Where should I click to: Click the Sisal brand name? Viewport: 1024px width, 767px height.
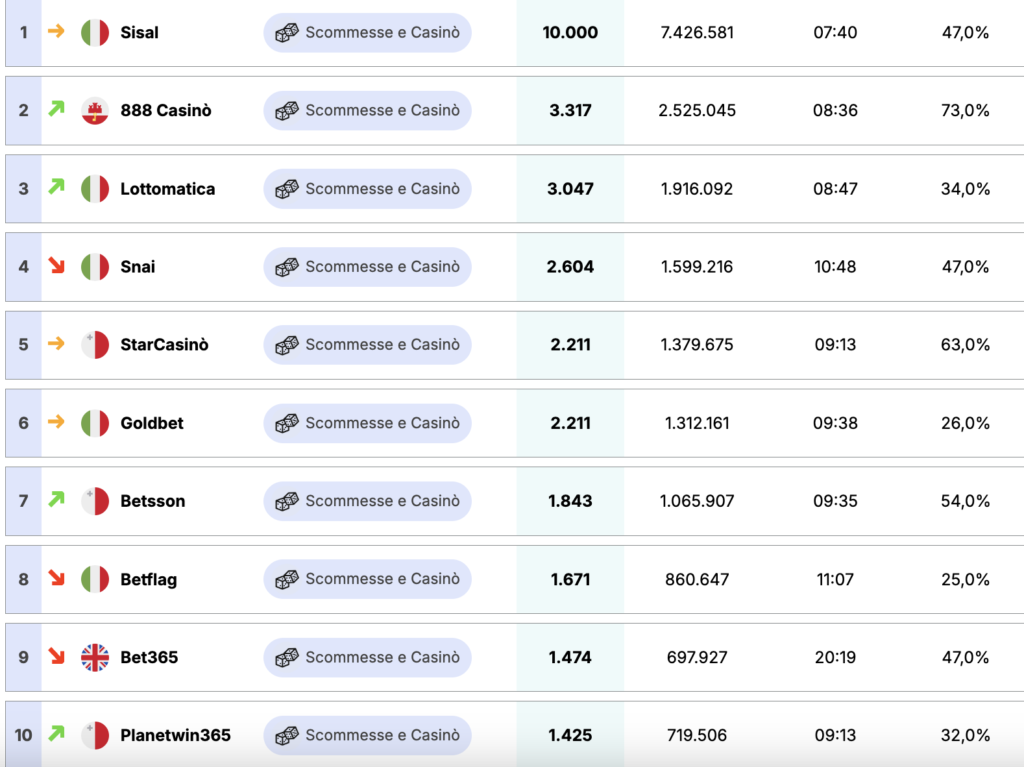point(138,32)
